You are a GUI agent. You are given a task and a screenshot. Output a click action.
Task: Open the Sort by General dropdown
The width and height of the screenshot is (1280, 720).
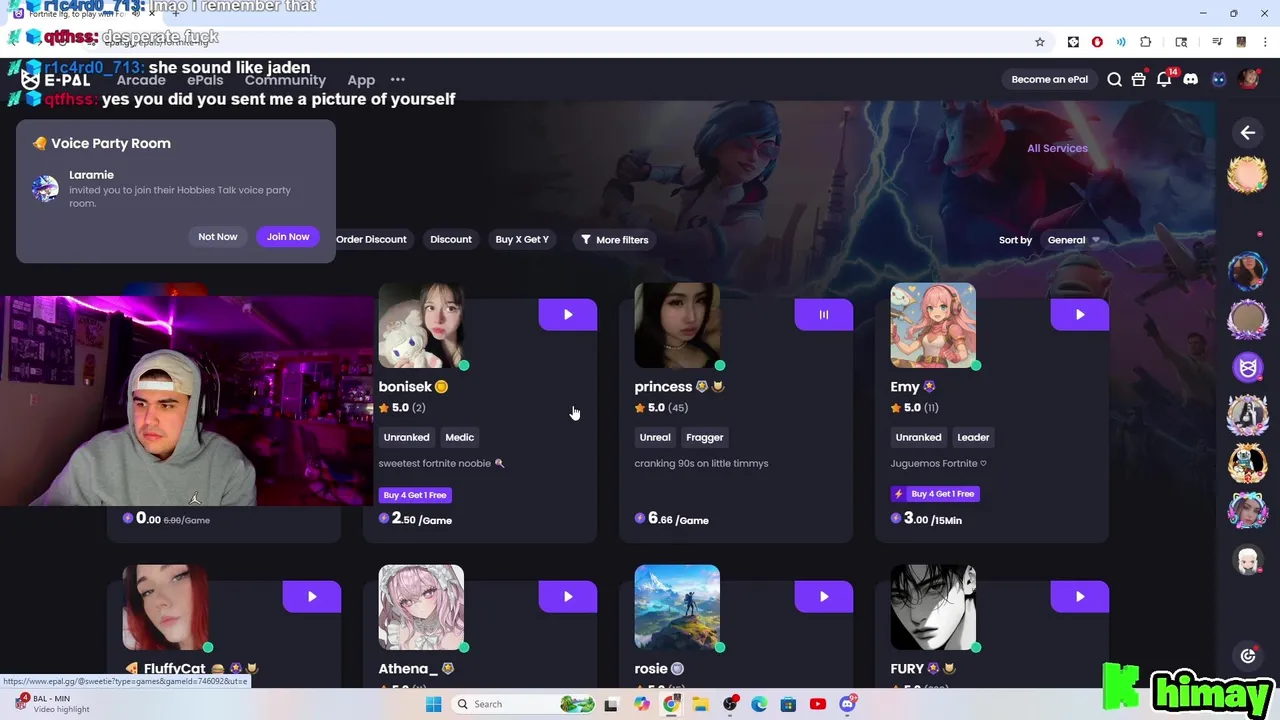pyautogui.click(x=1073, y=240)
